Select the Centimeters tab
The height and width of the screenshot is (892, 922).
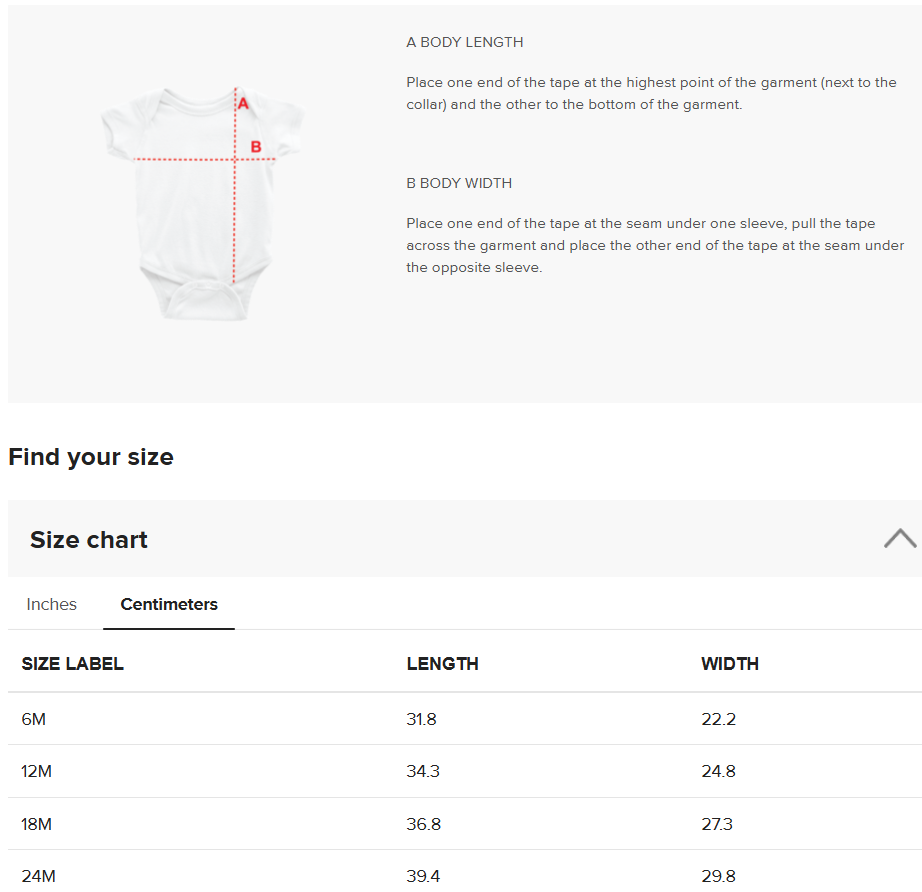[169, 604]
